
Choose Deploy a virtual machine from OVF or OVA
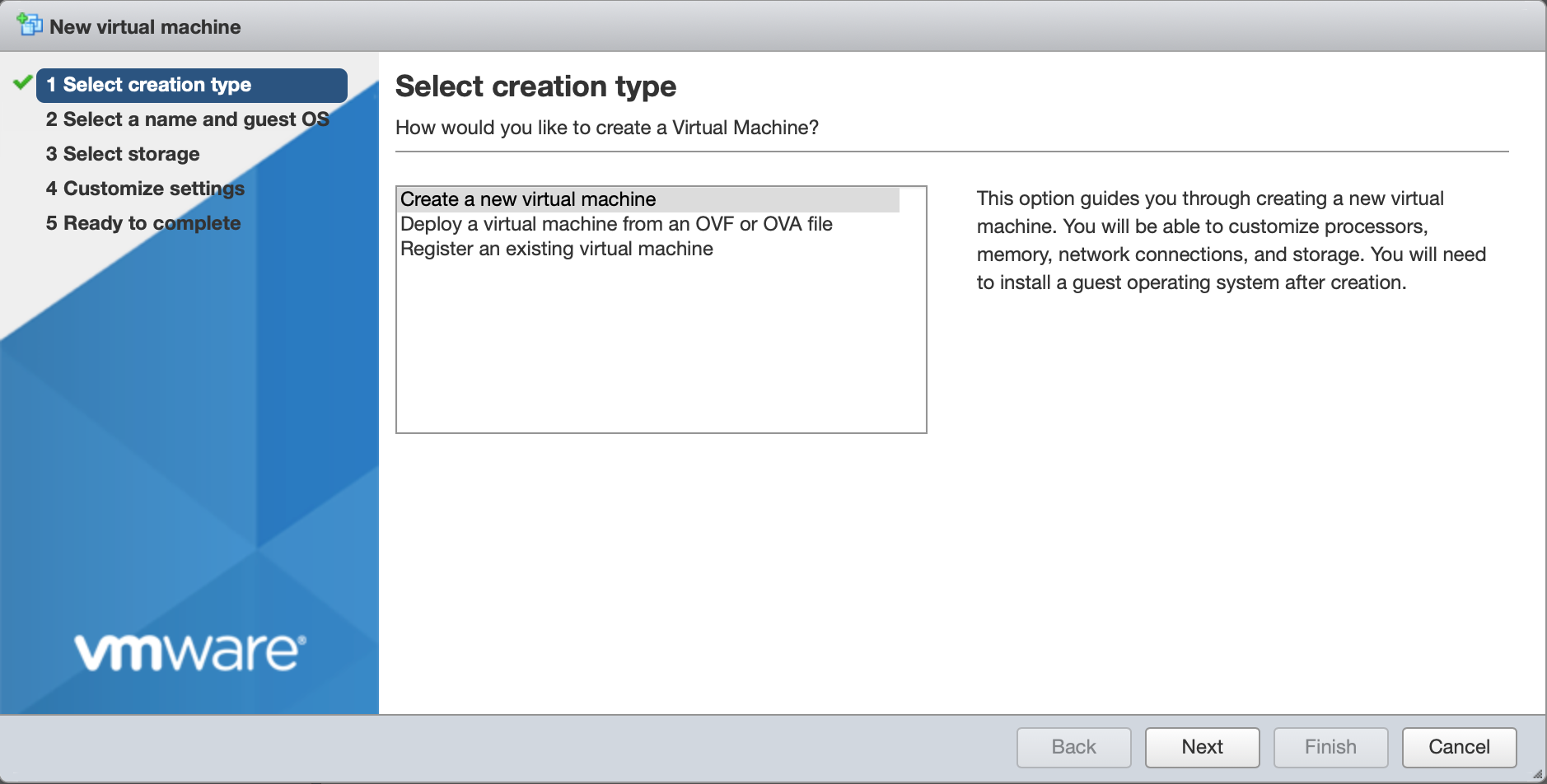pos(616,224)
